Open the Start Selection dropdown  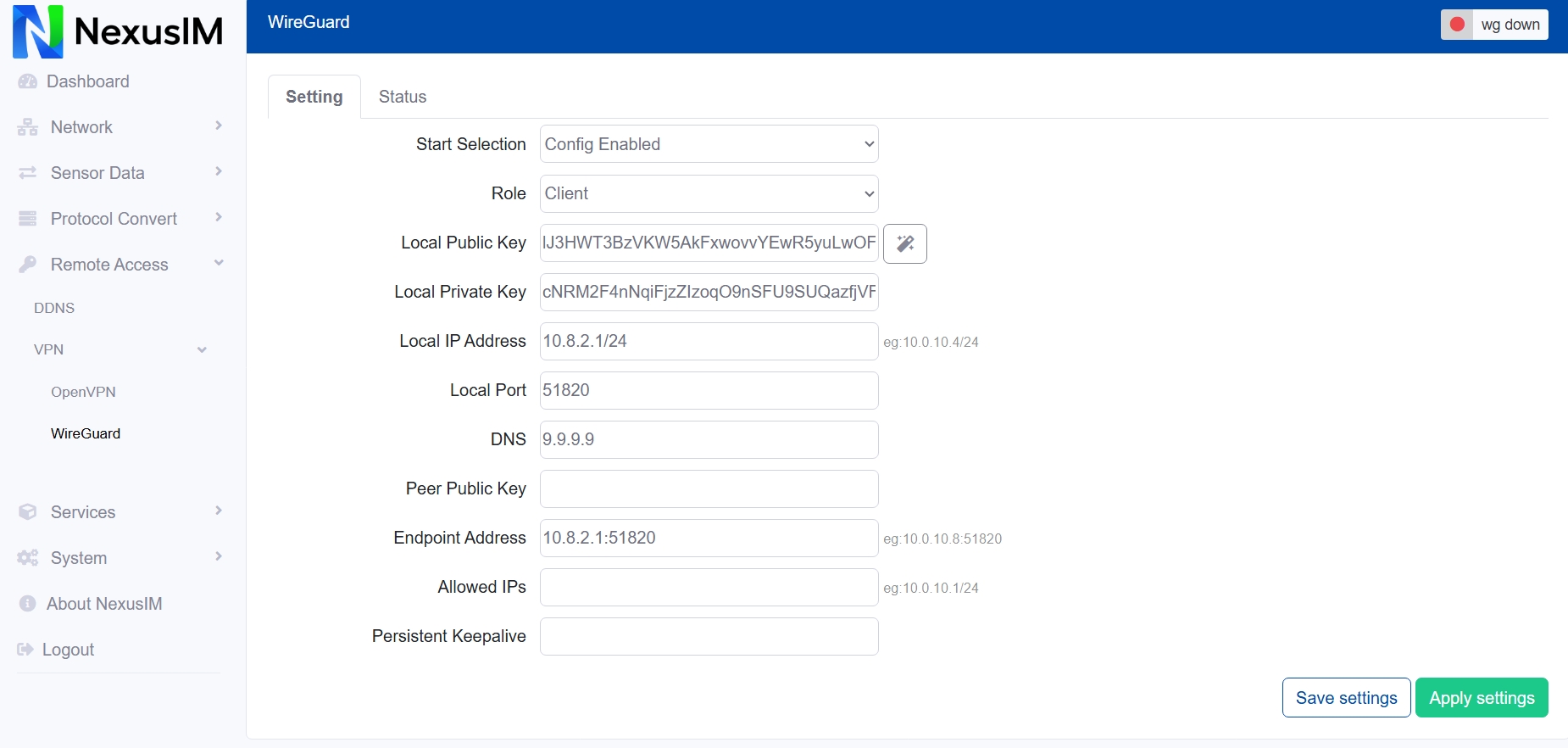tap(709, 144)
